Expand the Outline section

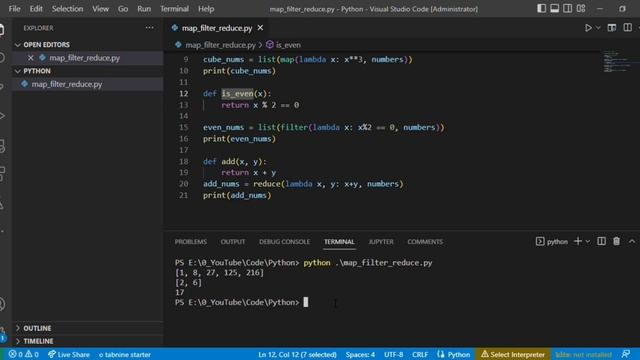pos(37,328)
